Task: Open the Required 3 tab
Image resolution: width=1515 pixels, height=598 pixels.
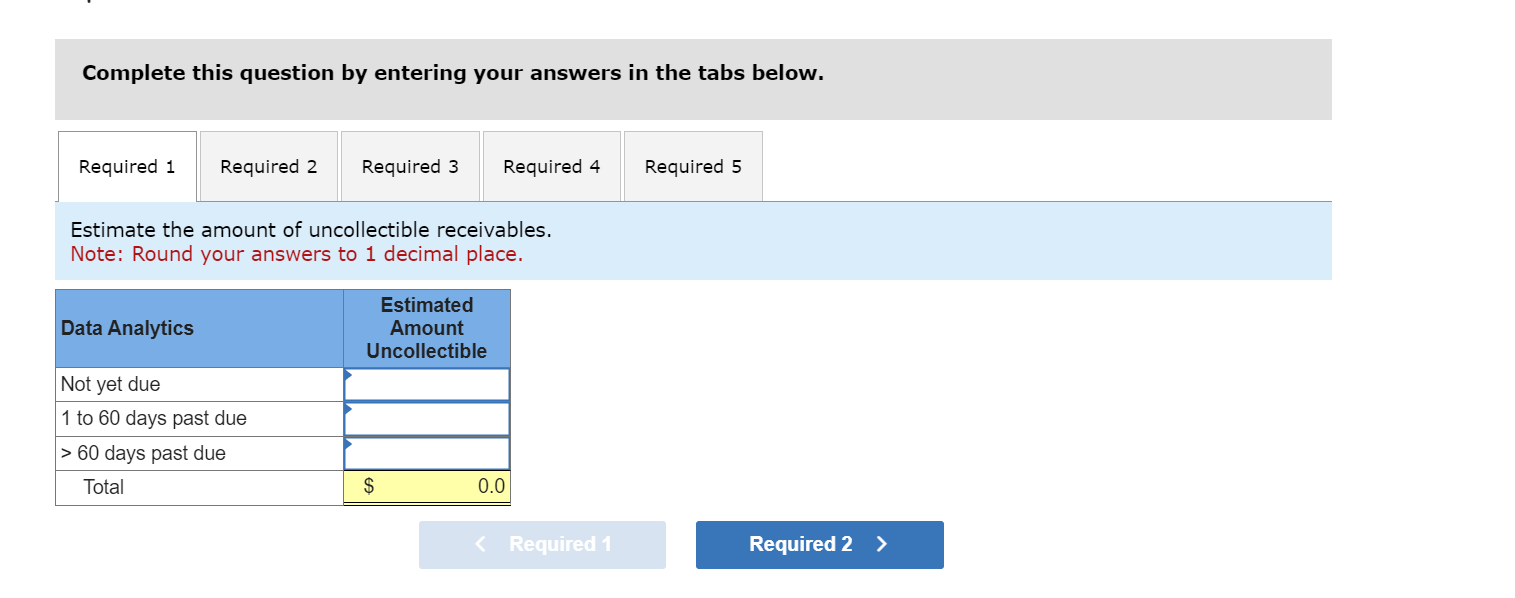Action: click(x=410, y=165)
